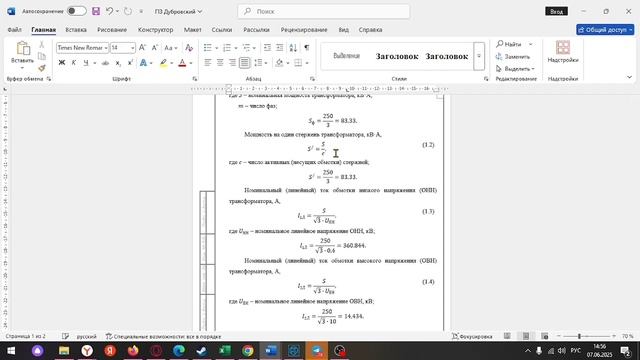Center align text
This screenshot has height=360, width=640.
(x=220, y=63)
